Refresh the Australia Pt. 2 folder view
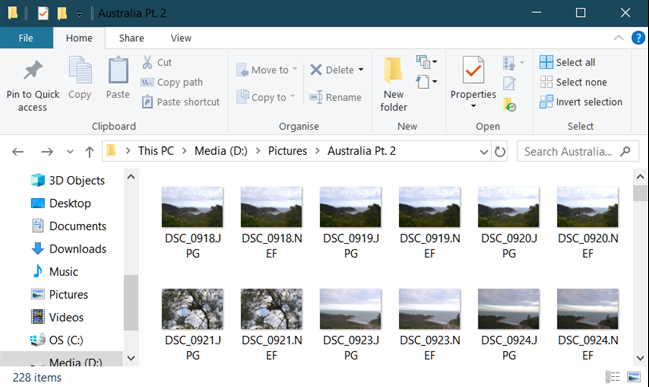 click(500, 151)
